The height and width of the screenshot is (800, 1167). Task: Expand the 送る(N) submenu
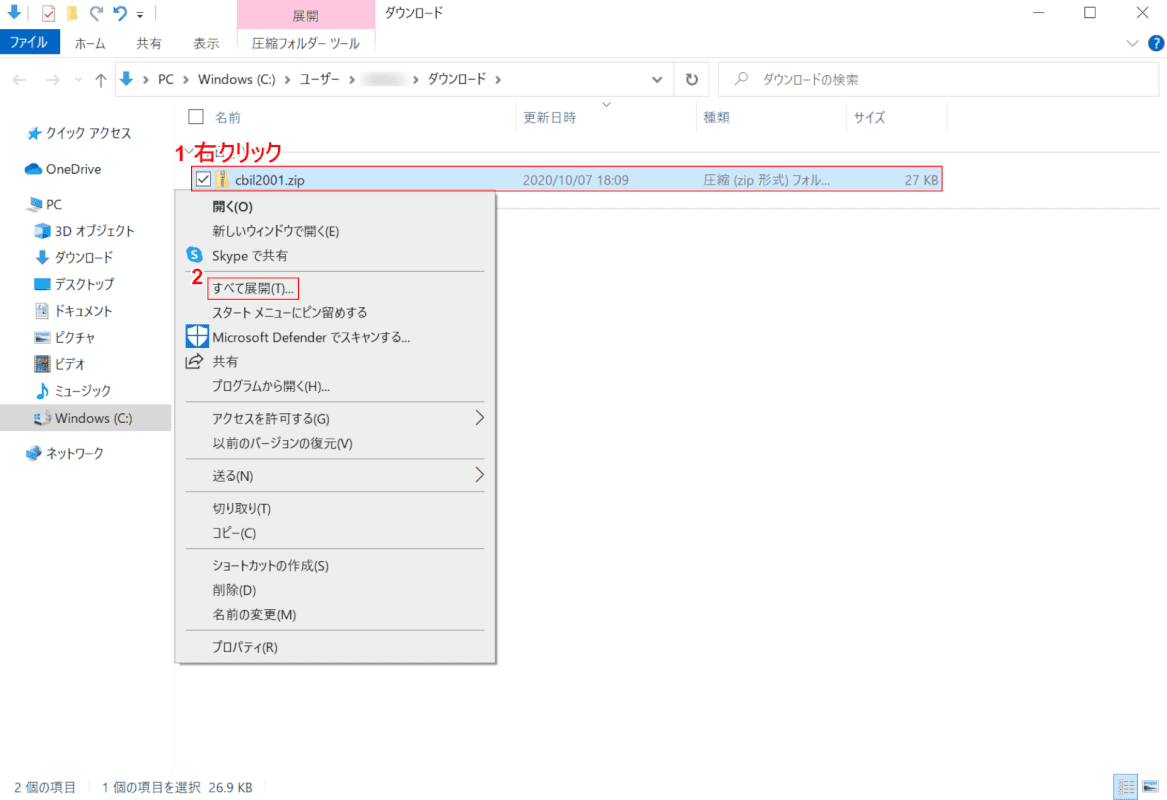tap(333, 476)
